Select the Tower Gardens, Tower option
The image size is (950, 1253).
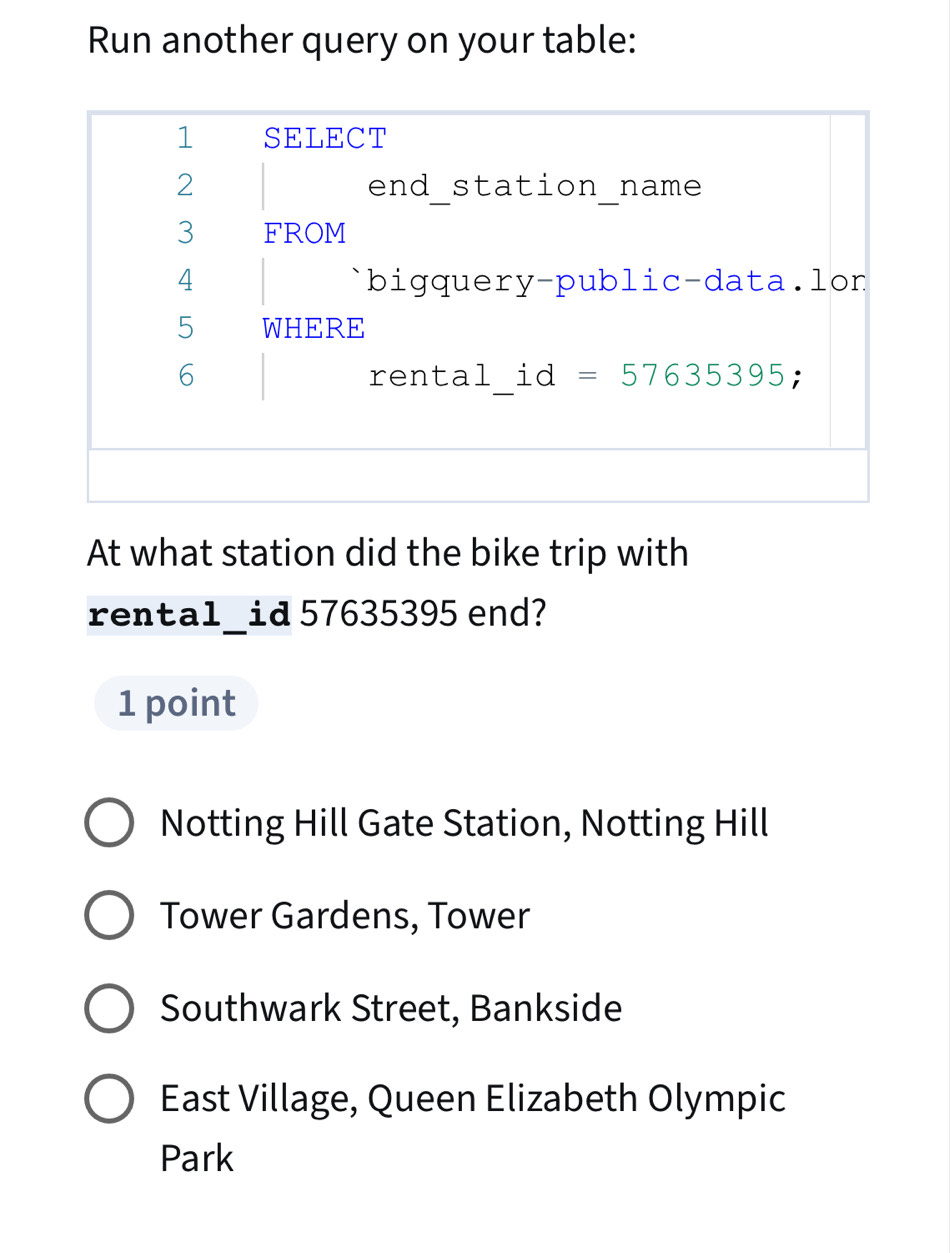coord(109,916)
